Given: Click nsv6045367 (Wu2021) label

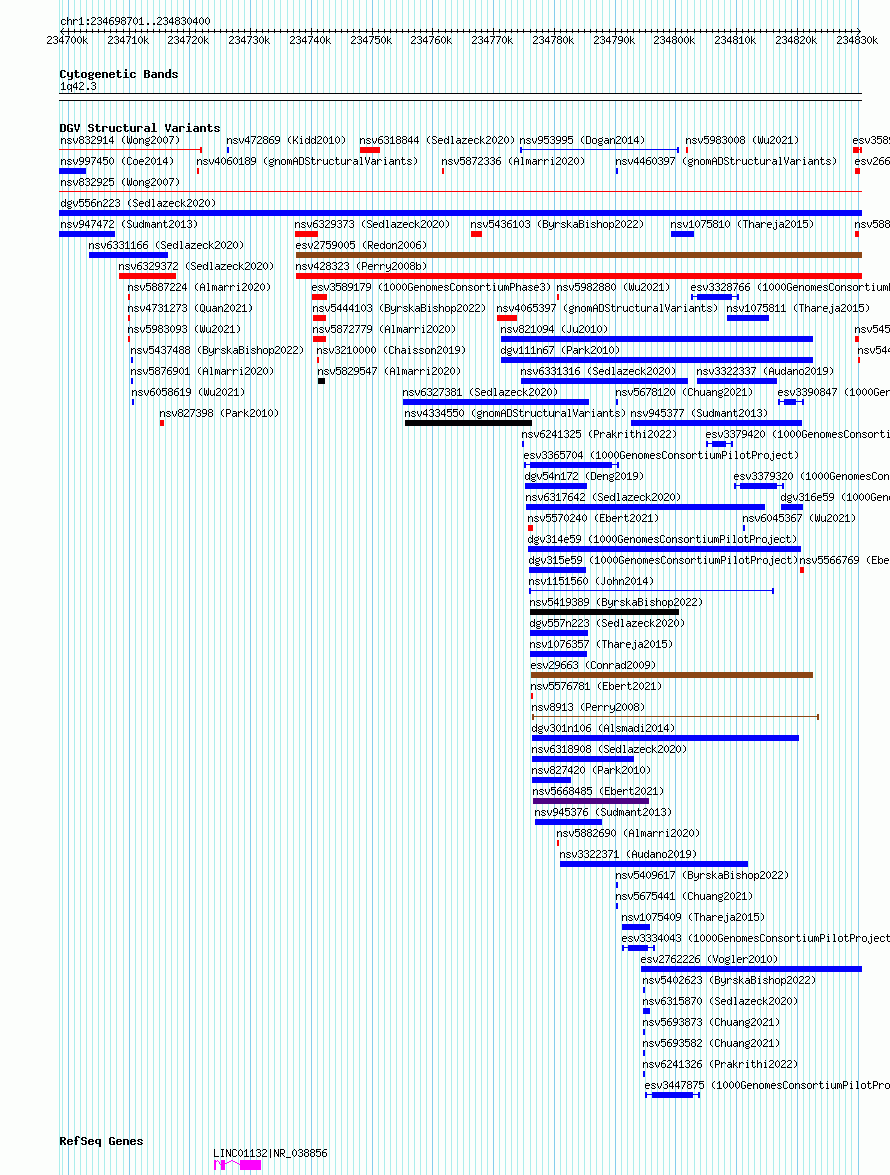Looking at the screenshot, I should coord(799,518).
